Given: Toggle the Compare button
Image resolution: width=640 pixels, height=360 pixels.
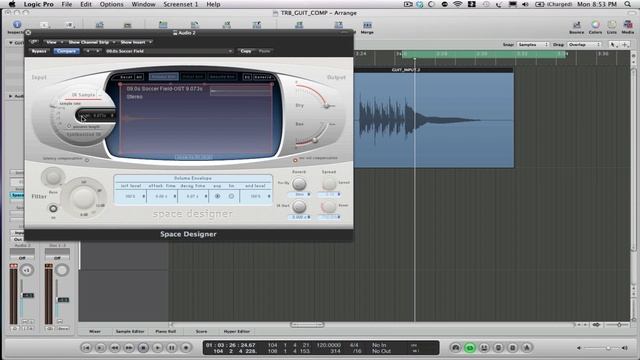Looking at the screenshot, I should (x=66, y=51).
